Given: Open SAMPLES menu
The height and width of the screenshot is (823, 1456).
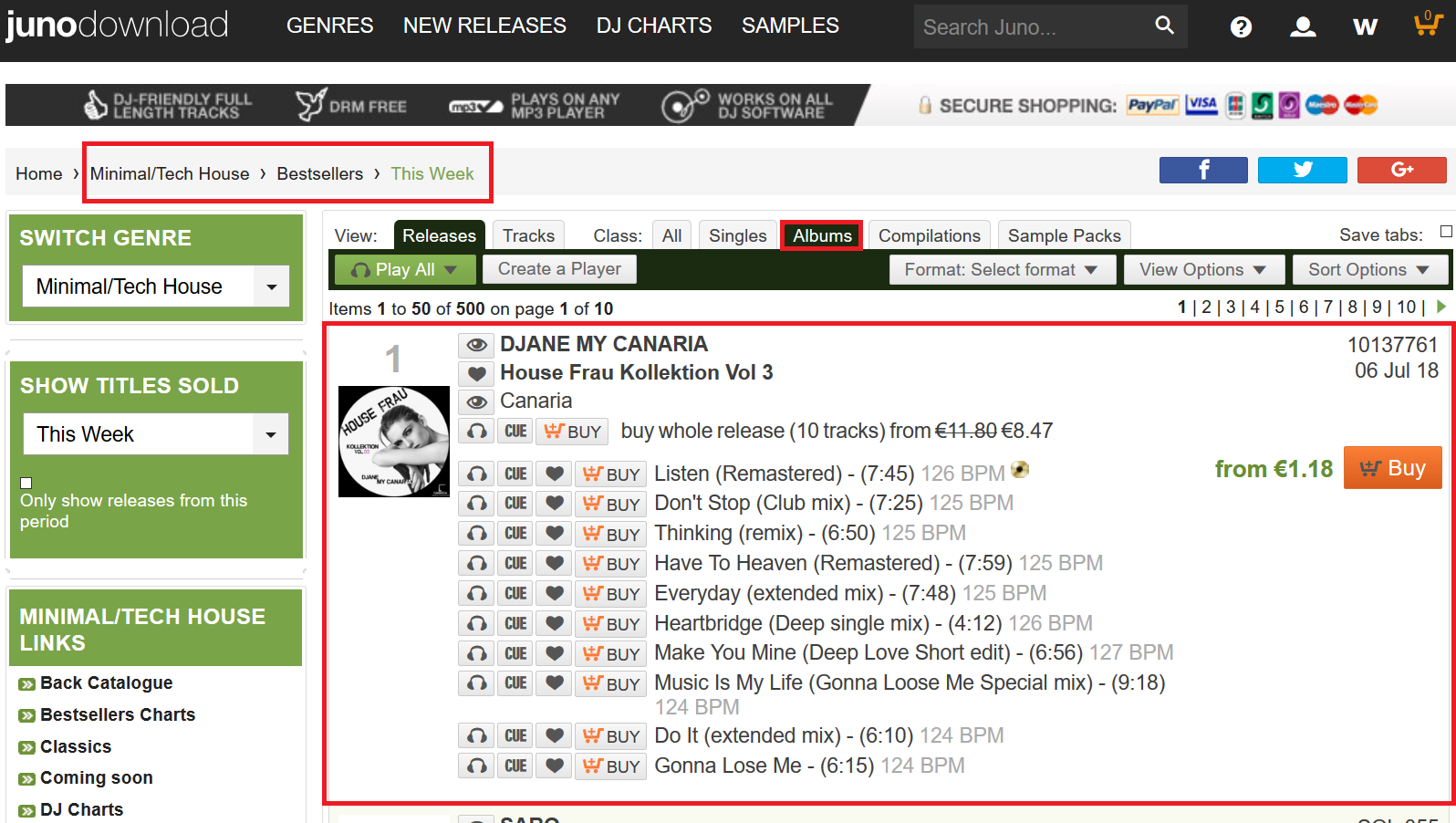Looking at the screenshot, I should [790, 26].
